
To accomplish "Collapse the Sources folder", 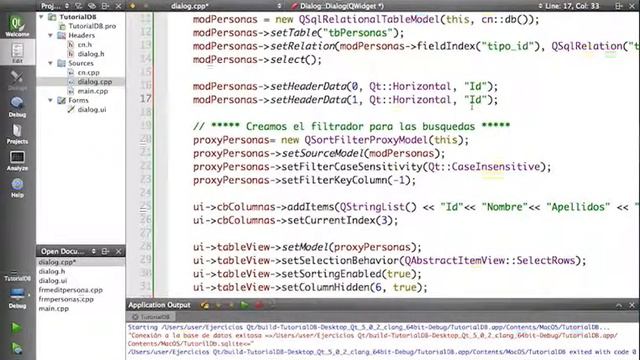I will click(x=51, y=63).
